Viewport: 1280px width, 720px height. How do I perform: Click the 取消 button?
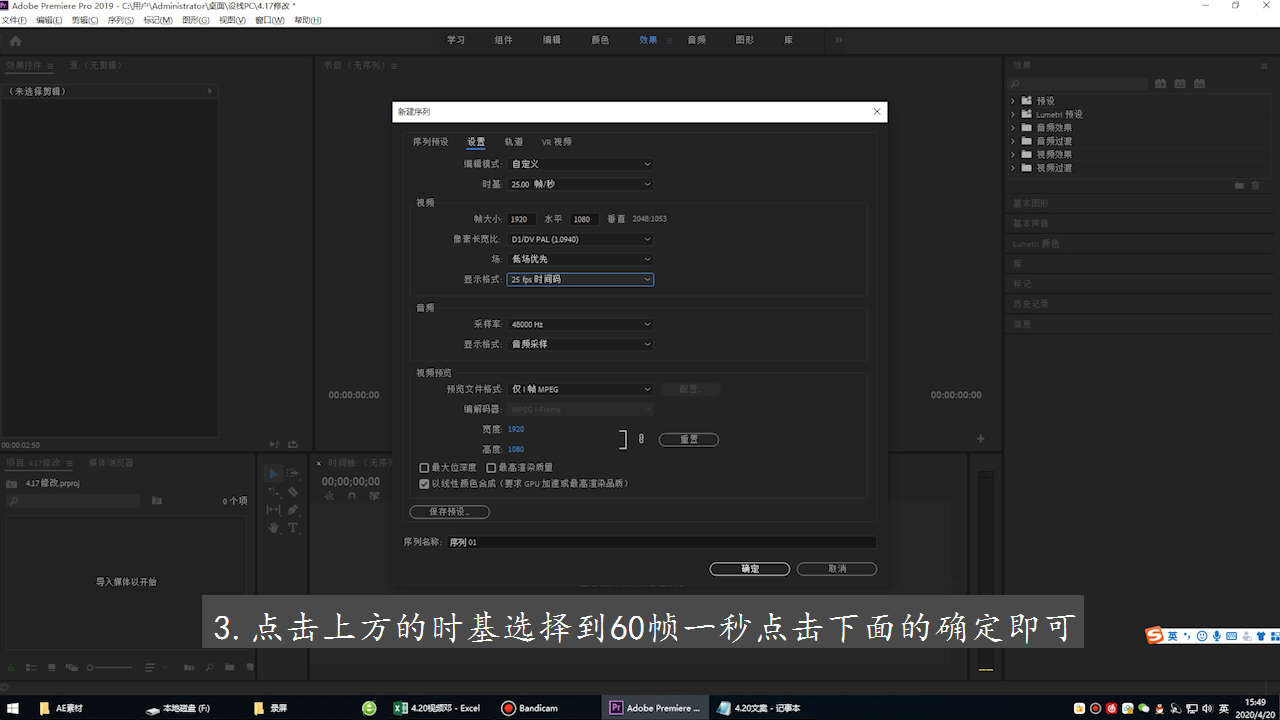(x=837, y=569)
